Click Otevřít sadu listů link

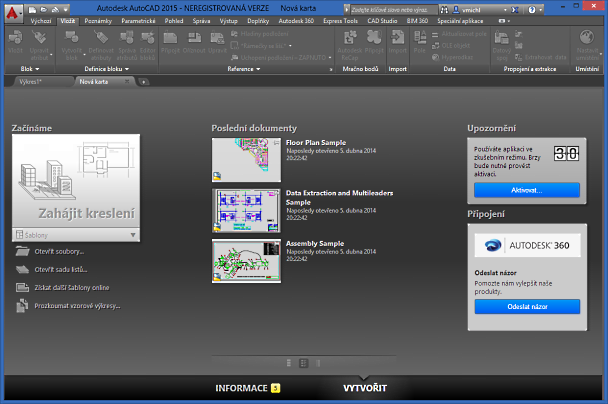60,269
